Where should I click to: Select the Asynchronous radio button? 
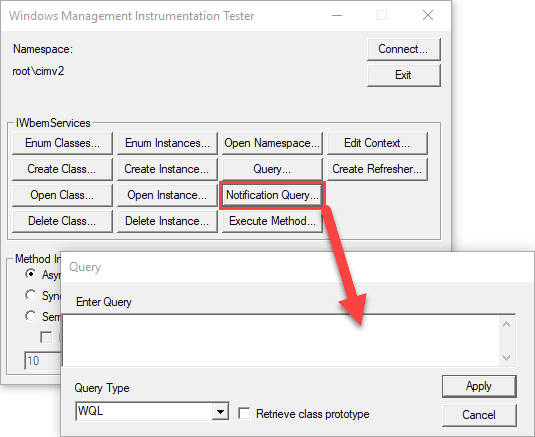tap(31, 274)
